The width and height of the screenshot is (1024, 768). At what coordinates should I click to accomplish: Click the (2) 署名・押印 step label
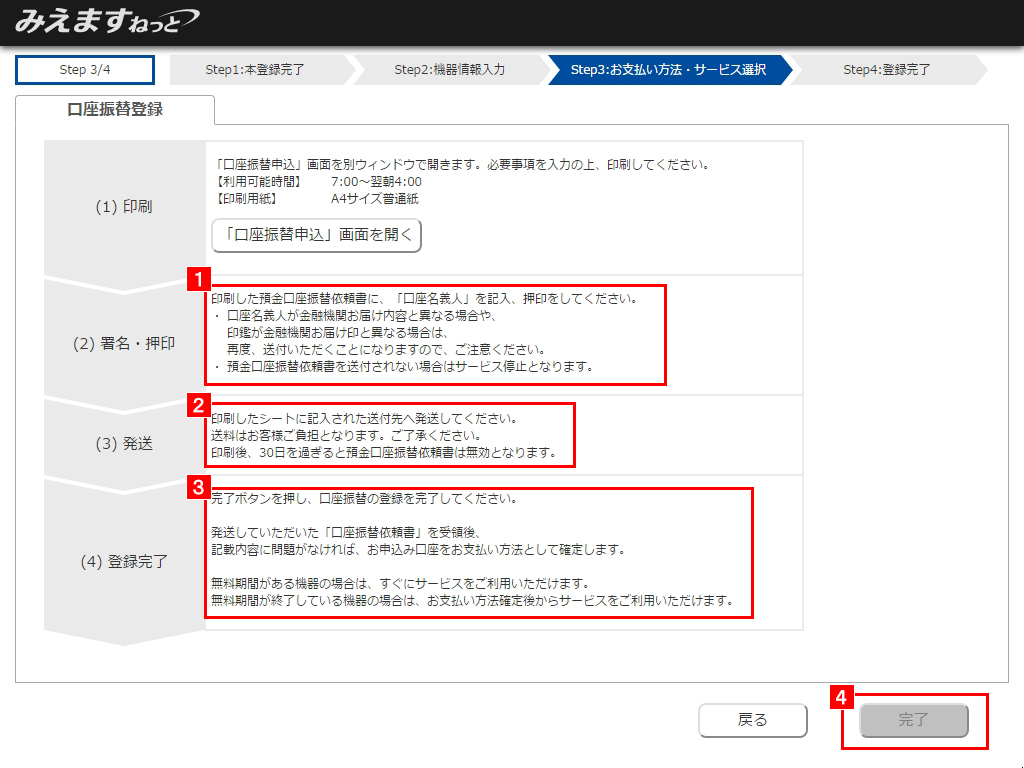click(124, 343)
